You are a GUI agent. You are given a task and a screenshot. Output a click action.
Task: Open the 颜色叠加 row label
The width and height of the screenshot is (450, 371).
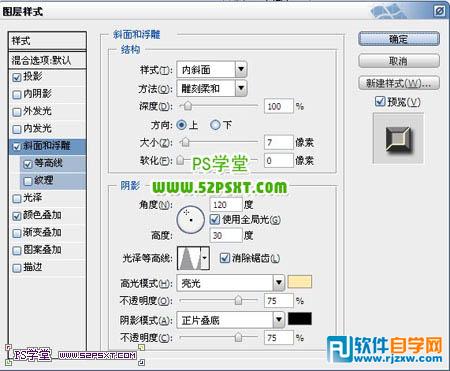click(x=42, y=215)
